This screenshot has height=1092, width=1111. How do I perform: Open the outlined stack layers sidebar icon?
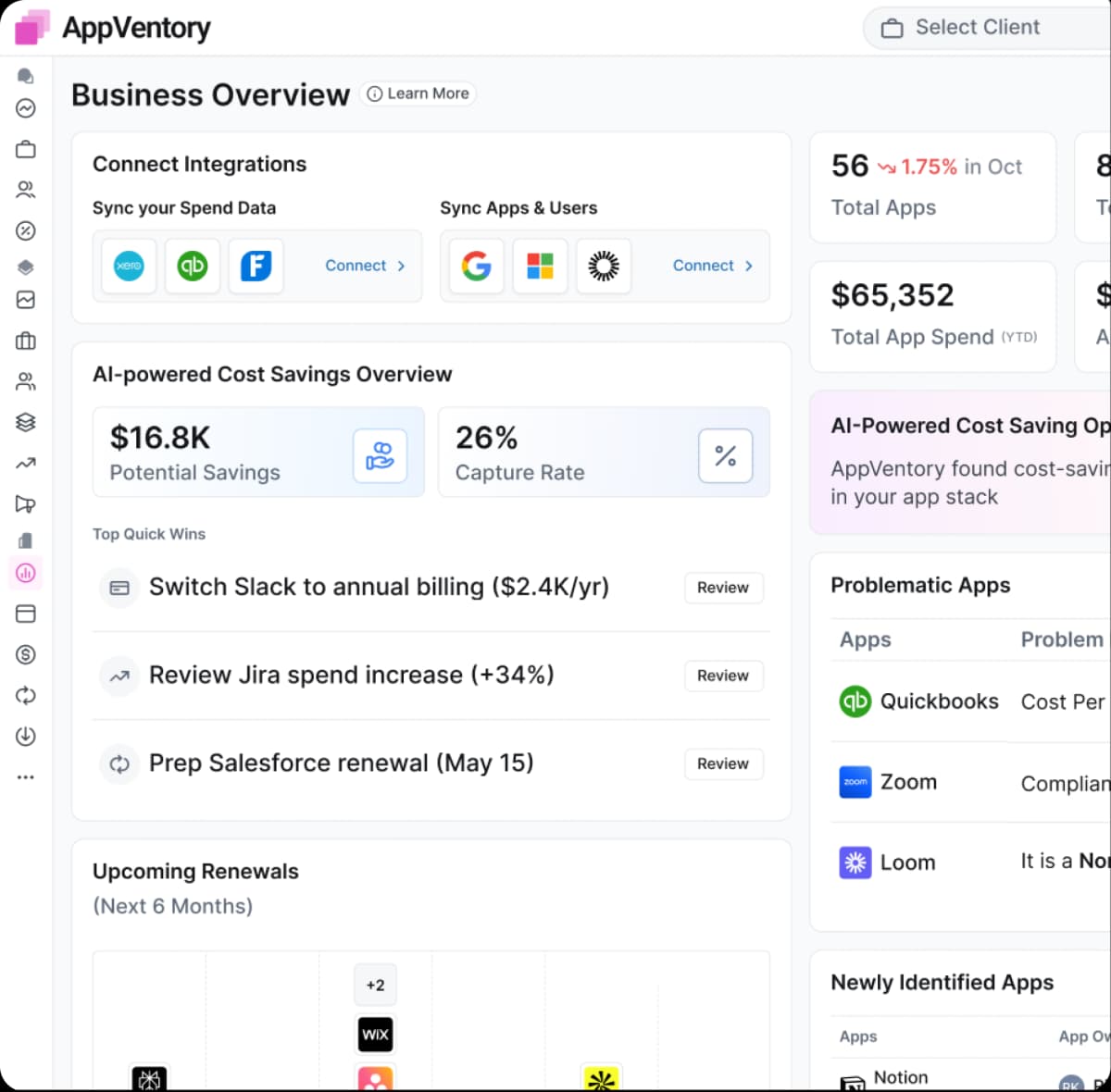click(x=26, y=422)
